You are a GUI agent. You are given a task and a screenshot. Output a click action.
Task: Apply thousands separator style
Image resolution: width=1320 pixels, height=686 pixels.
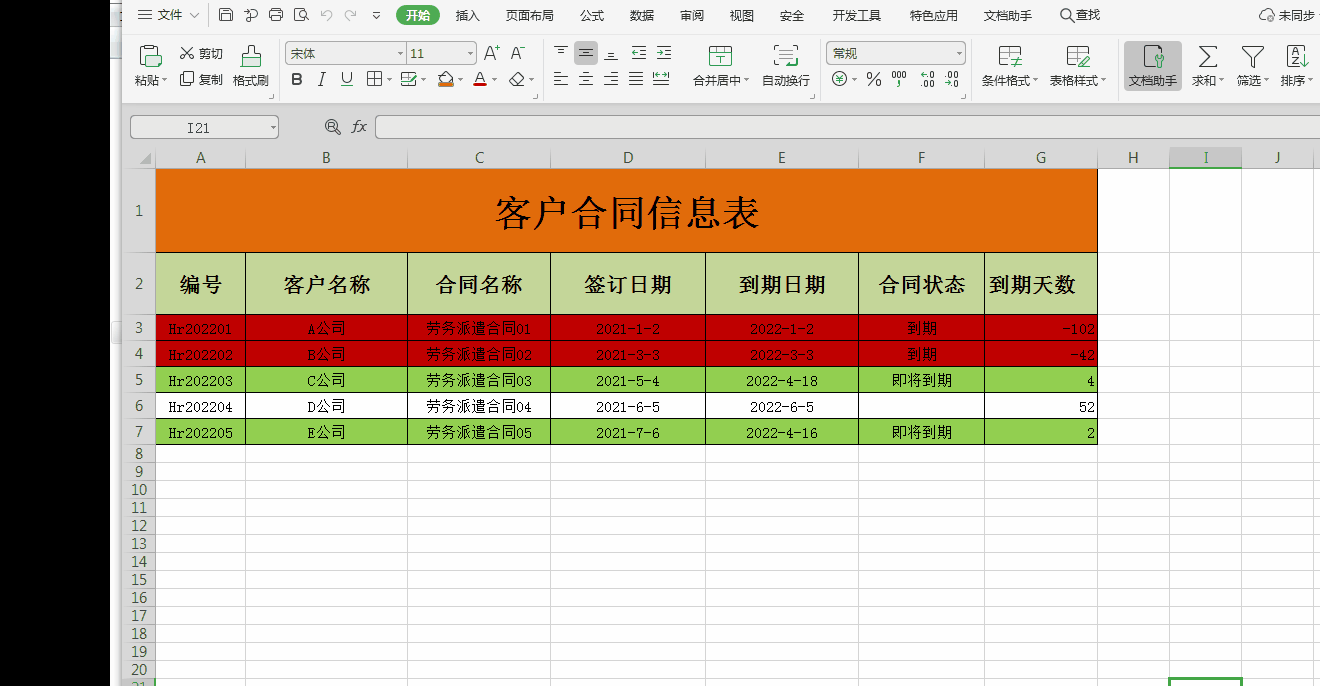pyautogui.click(x=899, y=79)
